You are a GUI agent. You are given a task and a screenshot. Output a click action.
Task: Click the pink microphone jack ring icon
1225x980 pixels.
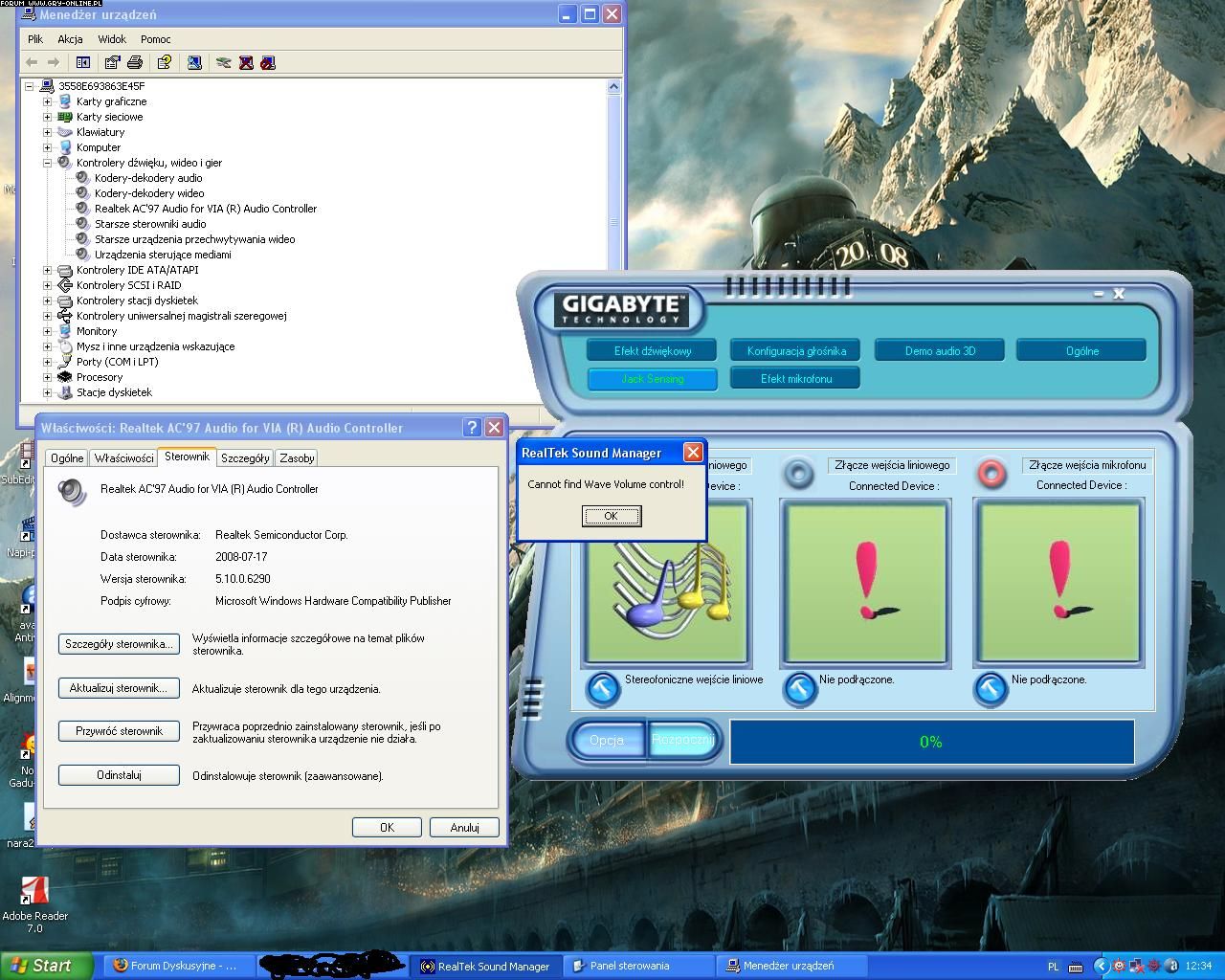[x=991, y=472]
